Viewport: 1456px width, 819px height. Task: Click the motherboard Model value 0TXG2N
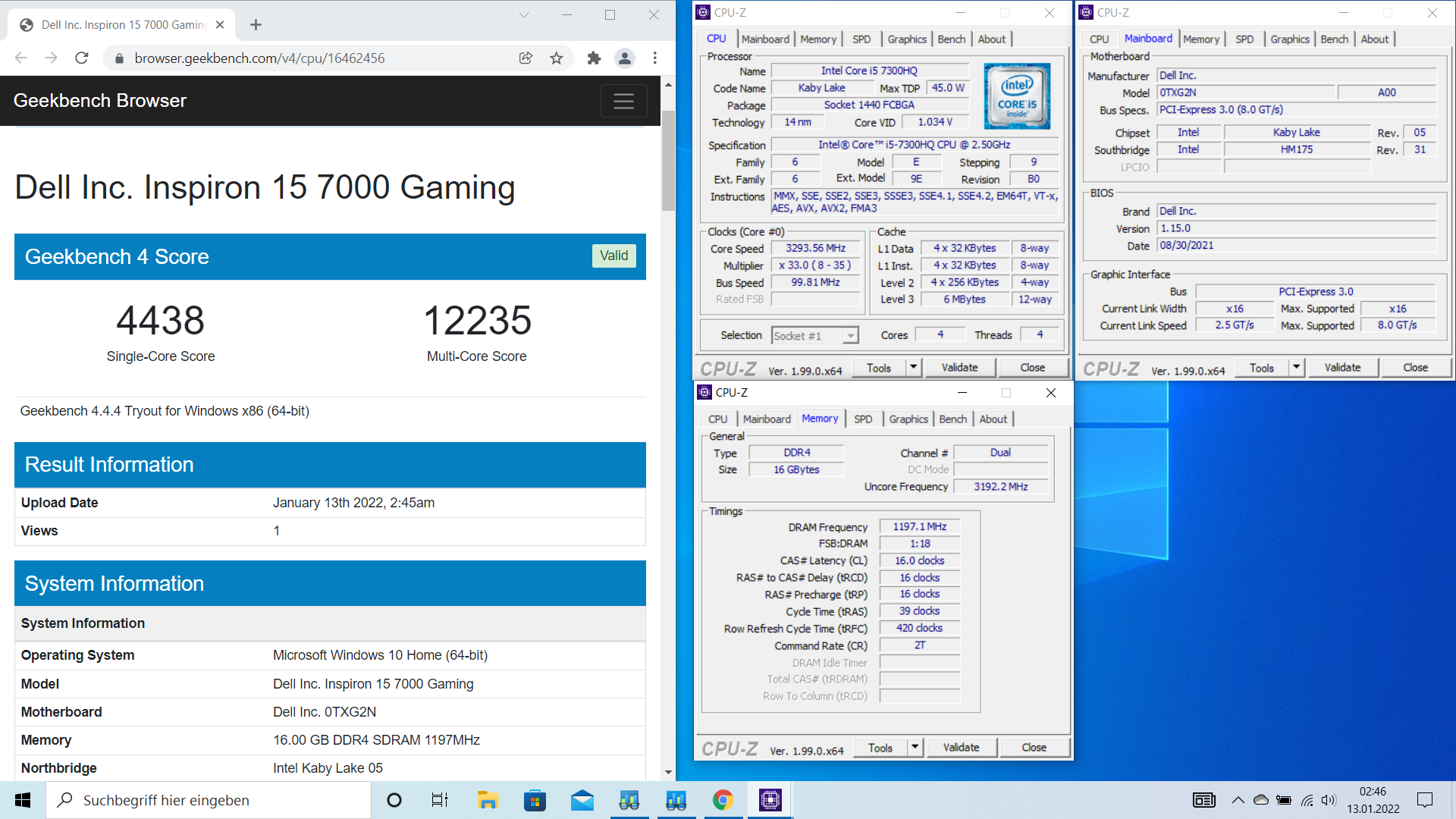[x=1245, y=93]
